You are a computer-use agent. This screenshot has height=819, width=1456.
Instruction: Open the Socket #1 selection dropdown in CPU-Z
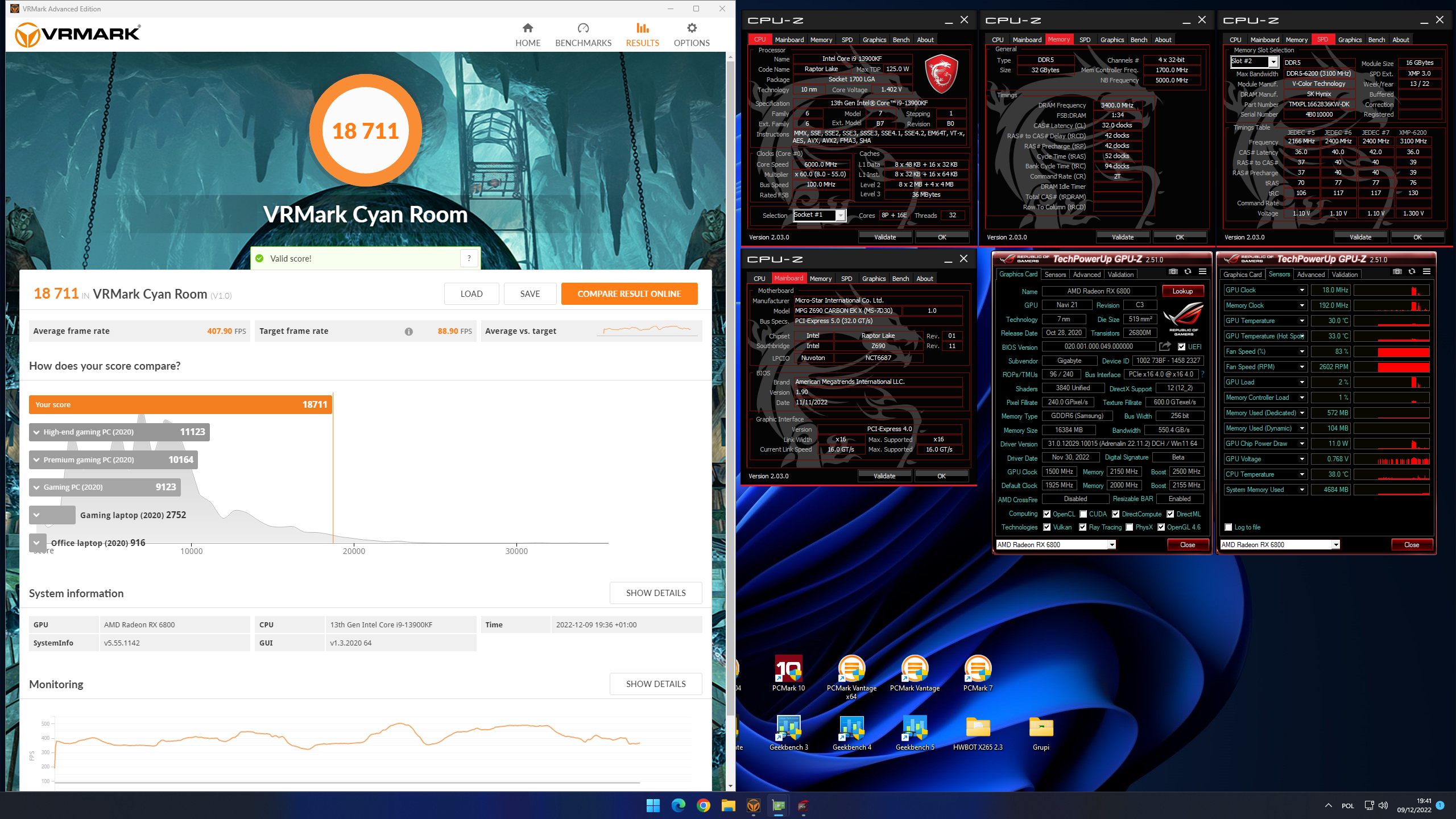(820, 215)
